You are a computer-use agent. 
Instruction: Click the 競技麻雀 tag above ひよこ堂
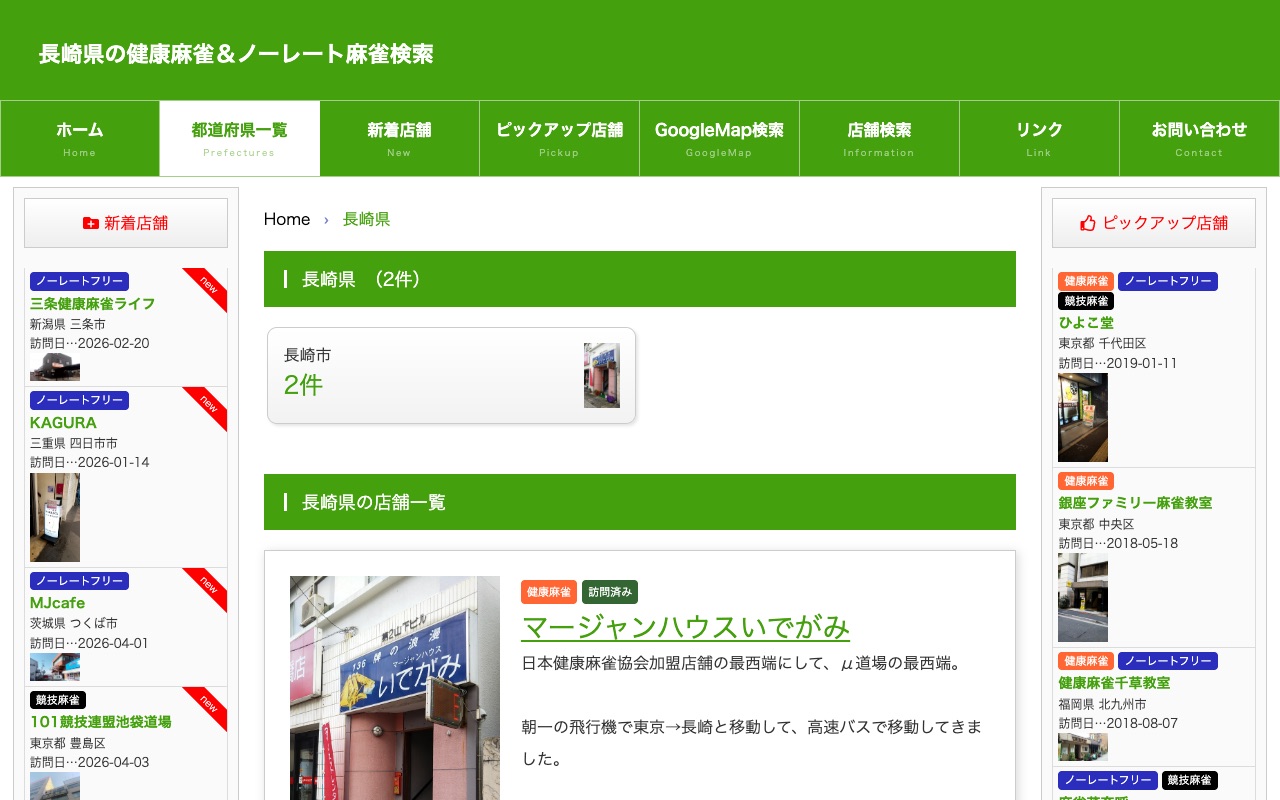pos(1085,301)
